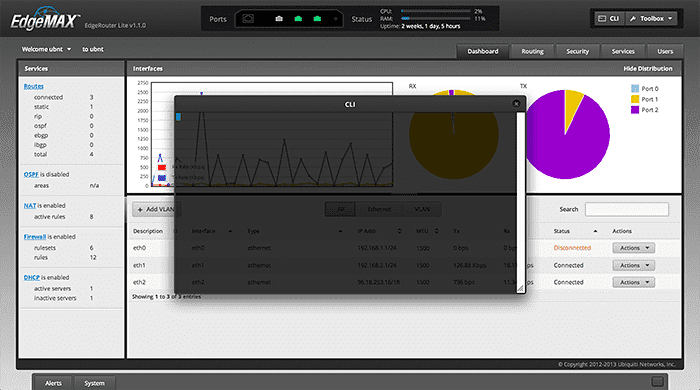Screen dimensions: 700x390
Task: Select the VLAN filter toggle
Action: [x=422, y=209]
